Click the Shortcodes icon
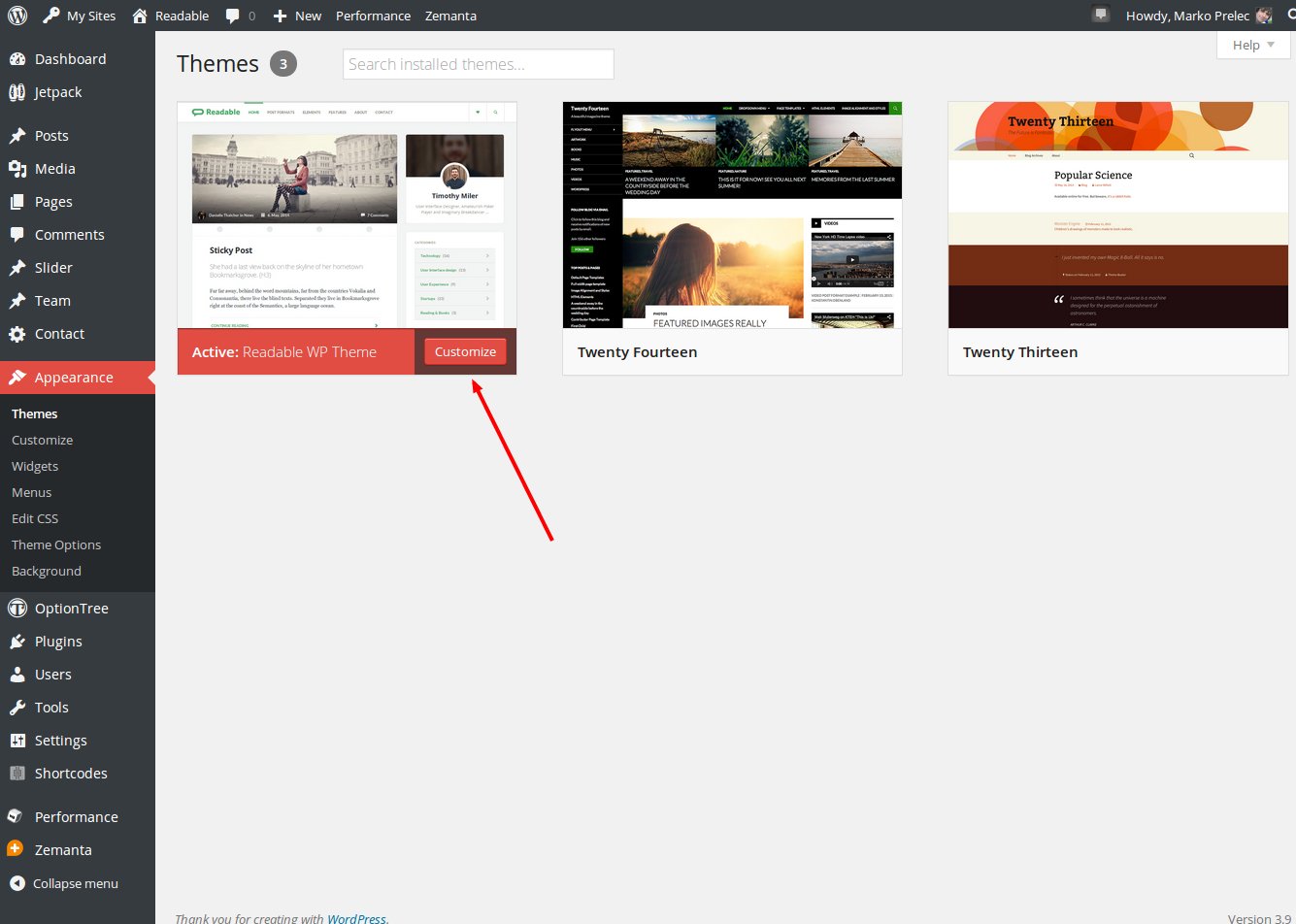Screen dimensions: 1296x924 tap(17, 774)
